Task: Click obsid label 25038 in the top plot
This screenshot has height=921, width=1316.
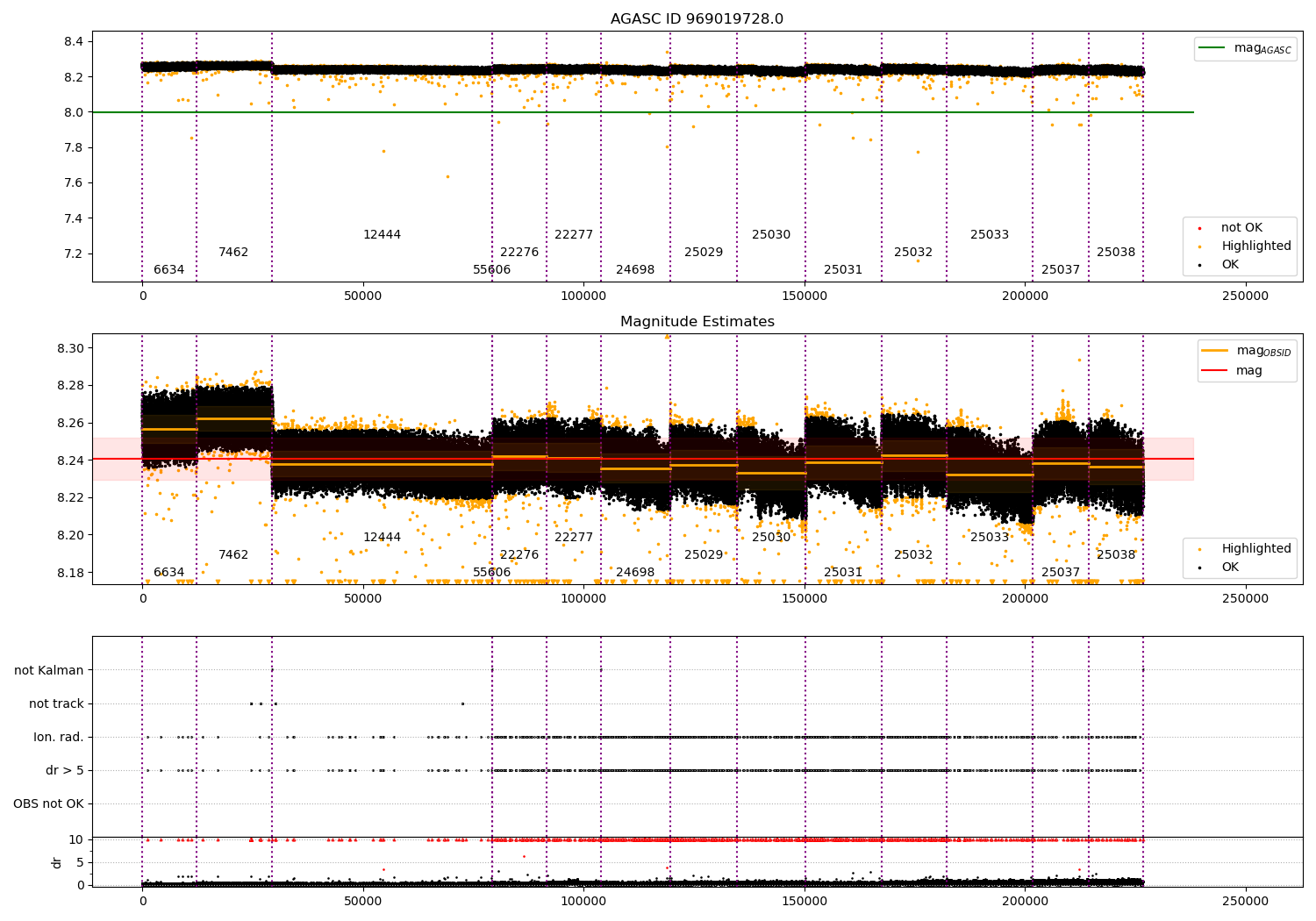Action: point(1116,253)
